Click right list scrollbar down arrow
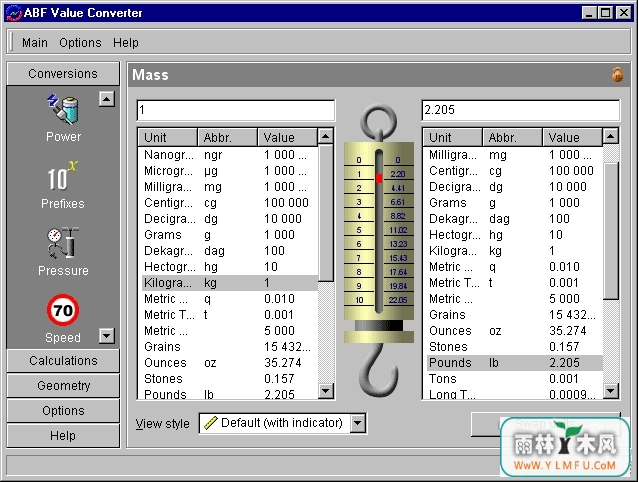Viewport: 638px width, 482px height. tap(610, 391)
